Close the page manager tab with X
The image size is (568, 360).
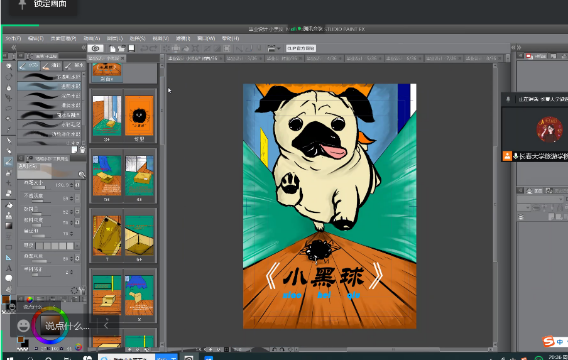tap(123, 58)
